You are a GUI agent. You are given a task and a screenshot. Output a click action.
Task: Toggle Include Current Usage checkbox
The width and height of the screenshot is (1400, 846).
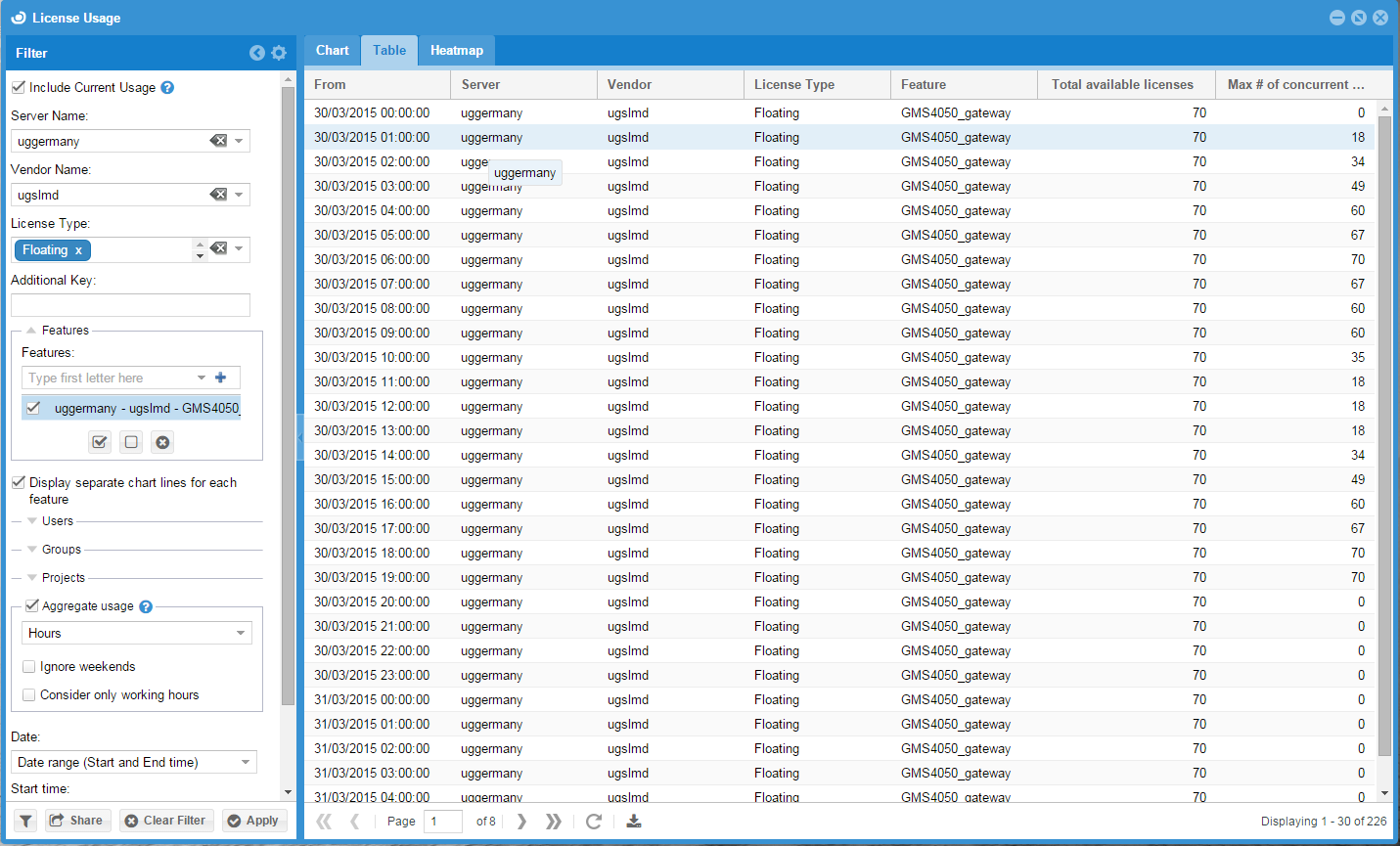tap(19, 87)
